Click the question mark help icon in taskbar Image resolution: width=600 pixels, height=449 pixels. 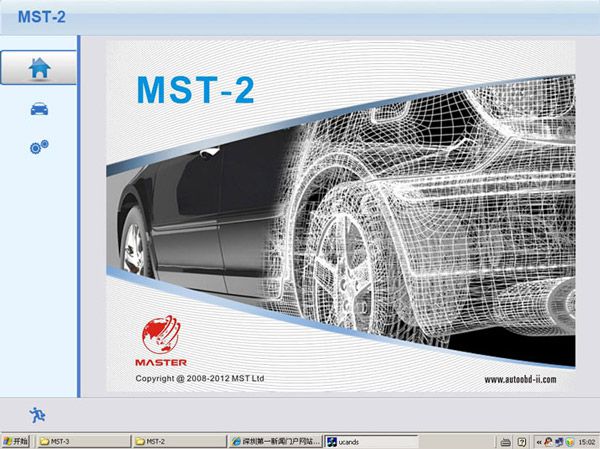click(522, 441)
